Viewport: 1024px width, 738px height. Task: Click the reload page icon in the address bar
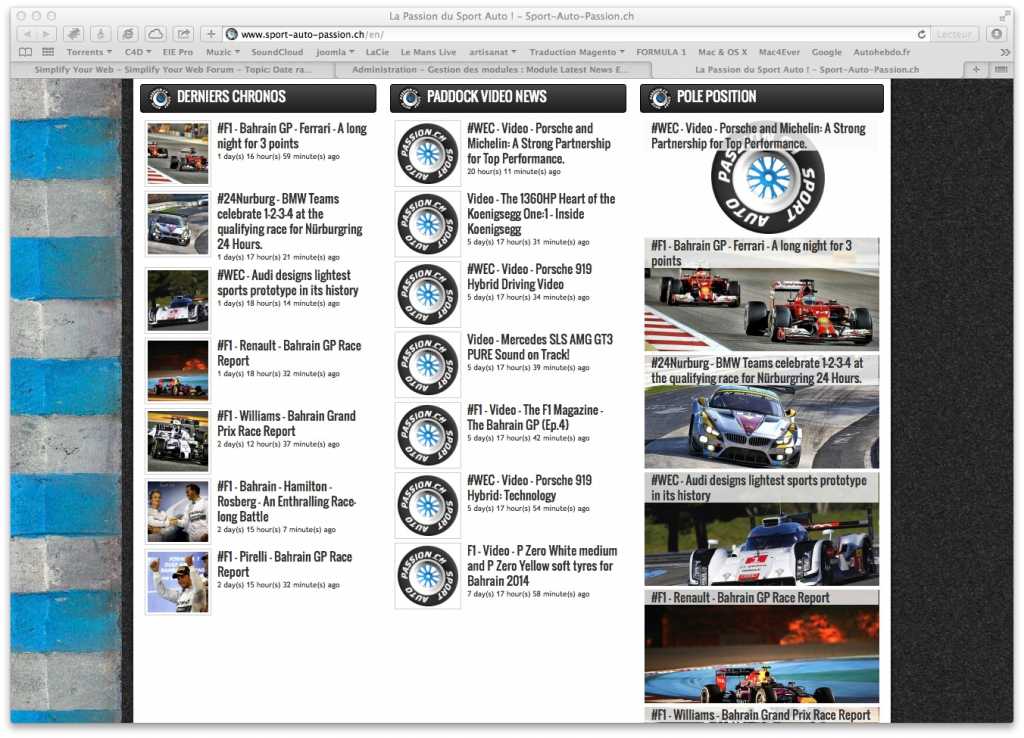921,34
